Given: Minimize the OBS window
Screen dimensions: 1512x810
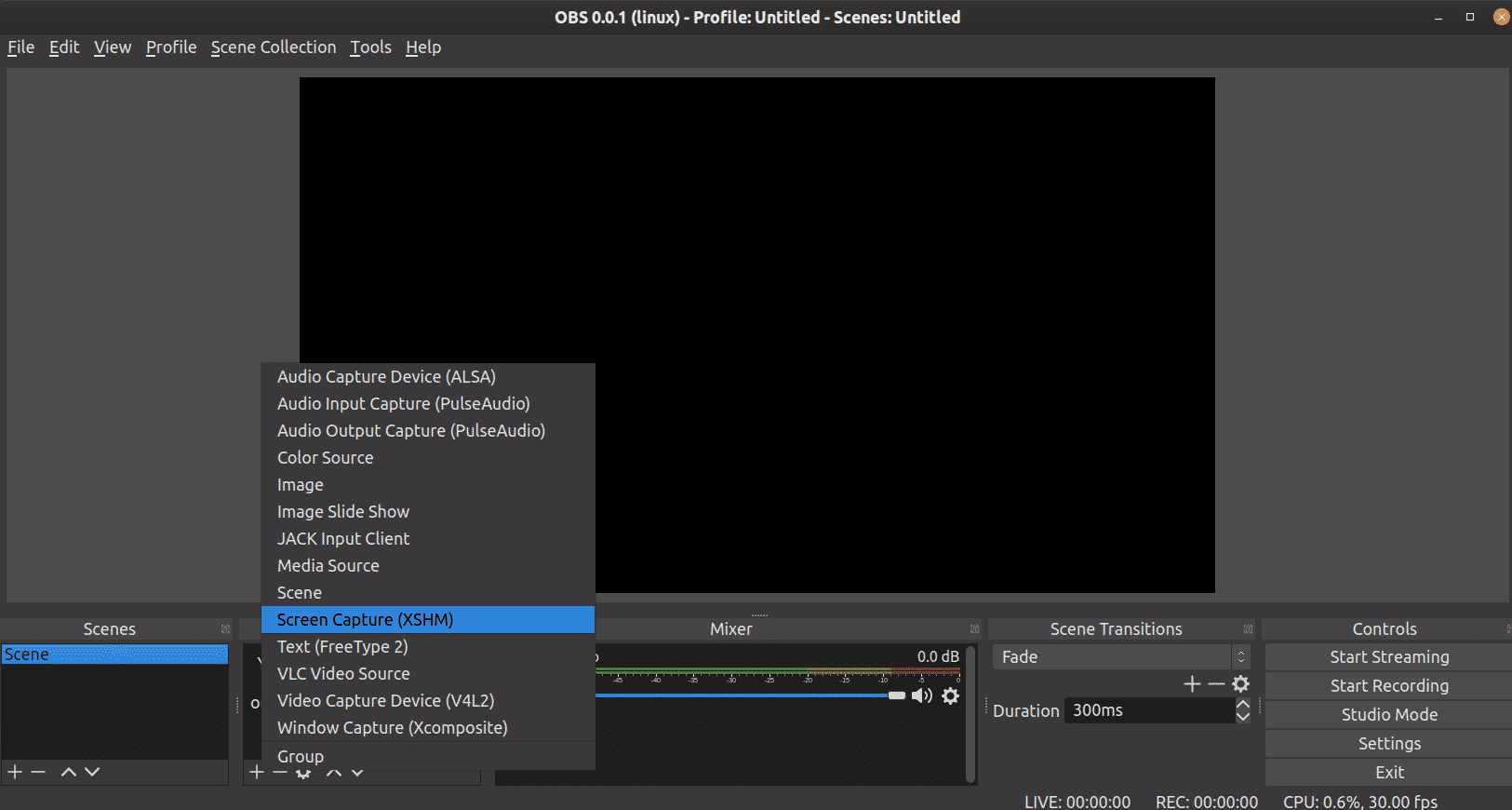Looking at the screenshot, I should [1438, 18].
